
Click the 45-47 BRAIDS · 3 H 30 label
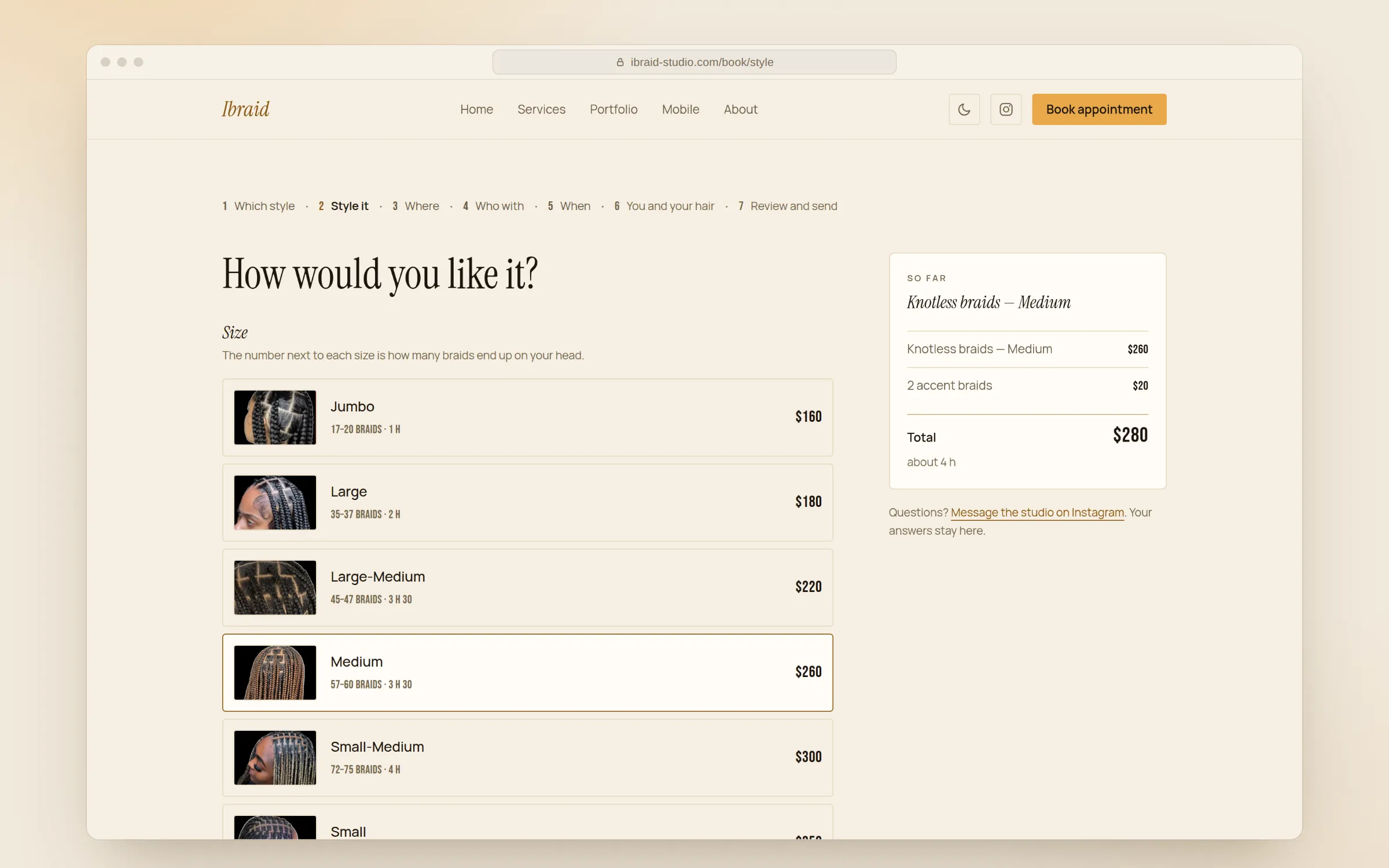pos(371,599)
